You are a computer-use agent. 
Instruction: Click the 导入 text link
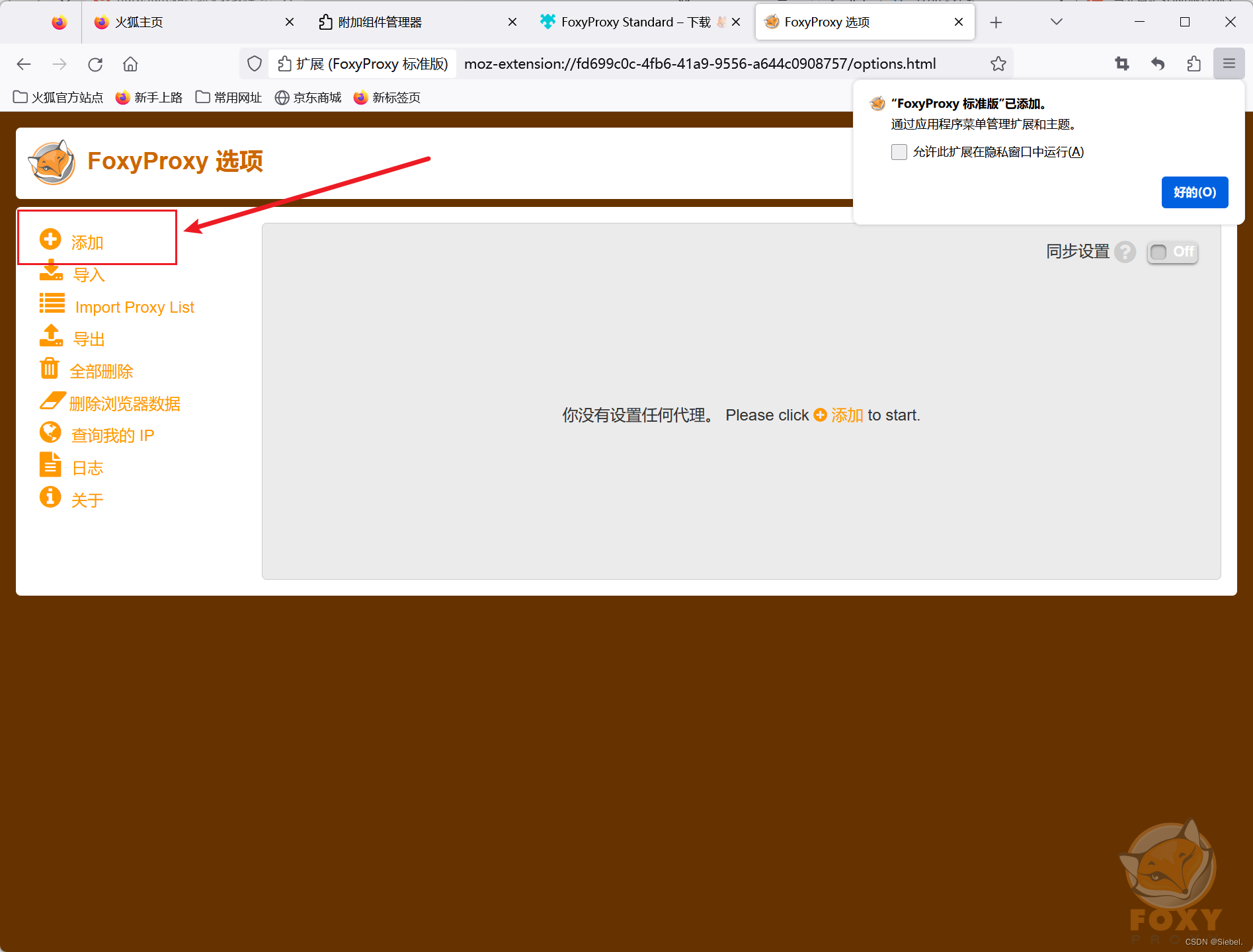(89, 275)
